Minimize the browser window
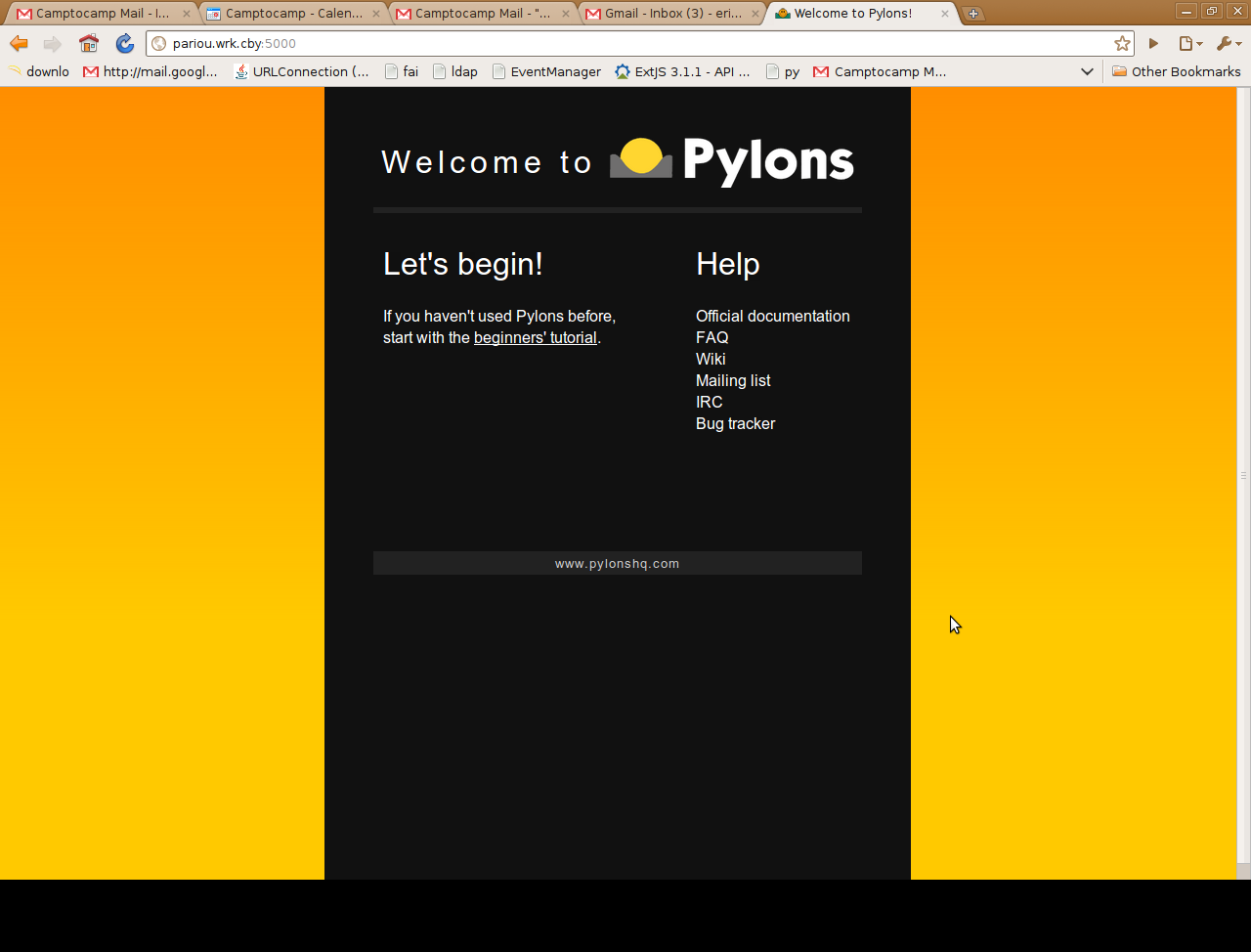The height and width of the screenshot is (952, 1251). [x=1186, y=12]
